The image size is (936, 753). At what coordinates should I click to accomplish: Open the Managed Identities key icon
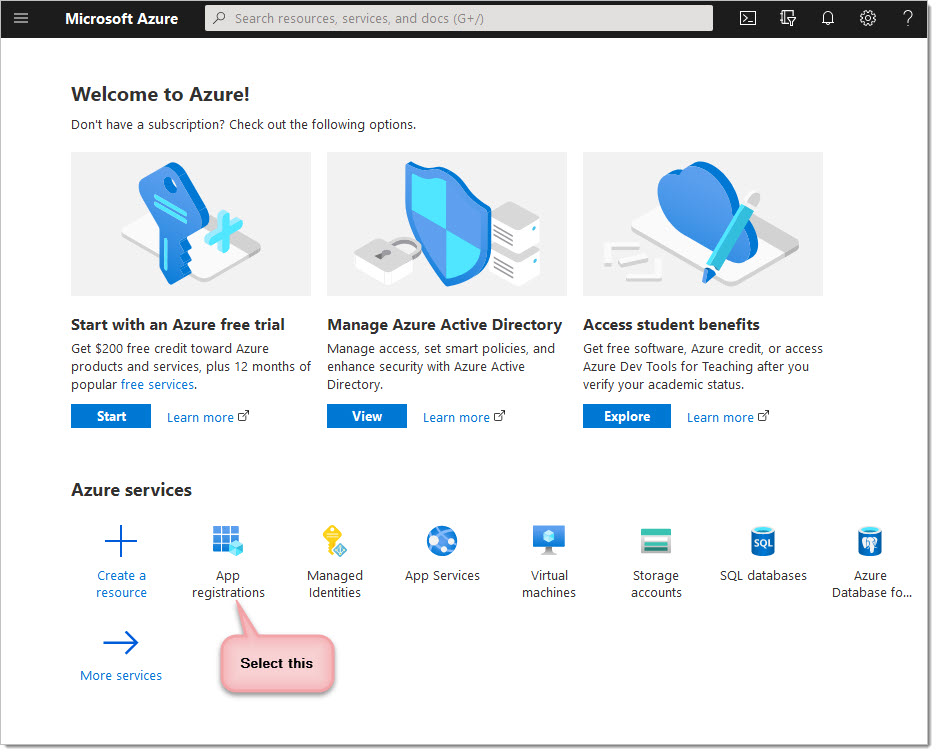[x=335, y=541]
